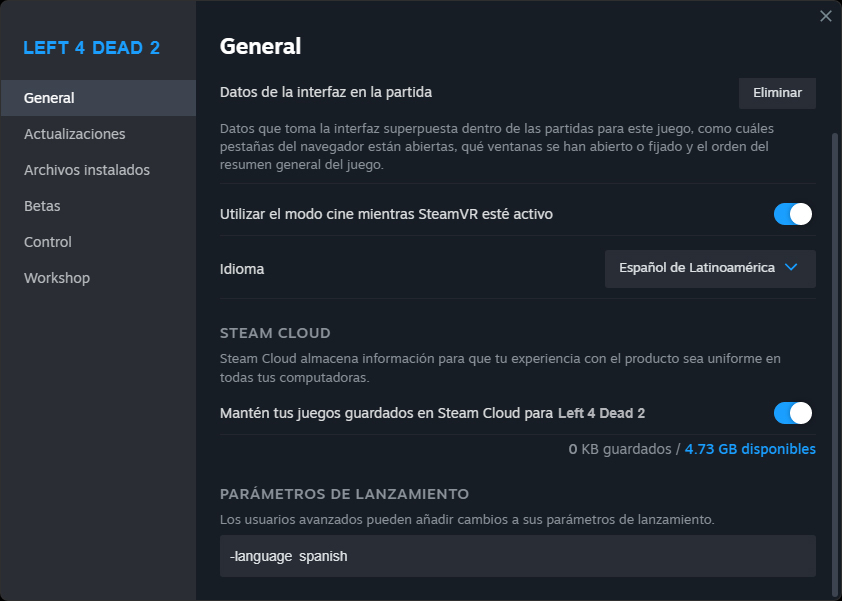The height and width of the screenshot is (601, 842).
Task: Open the Archivos instalados section
Action: (87, 170)
